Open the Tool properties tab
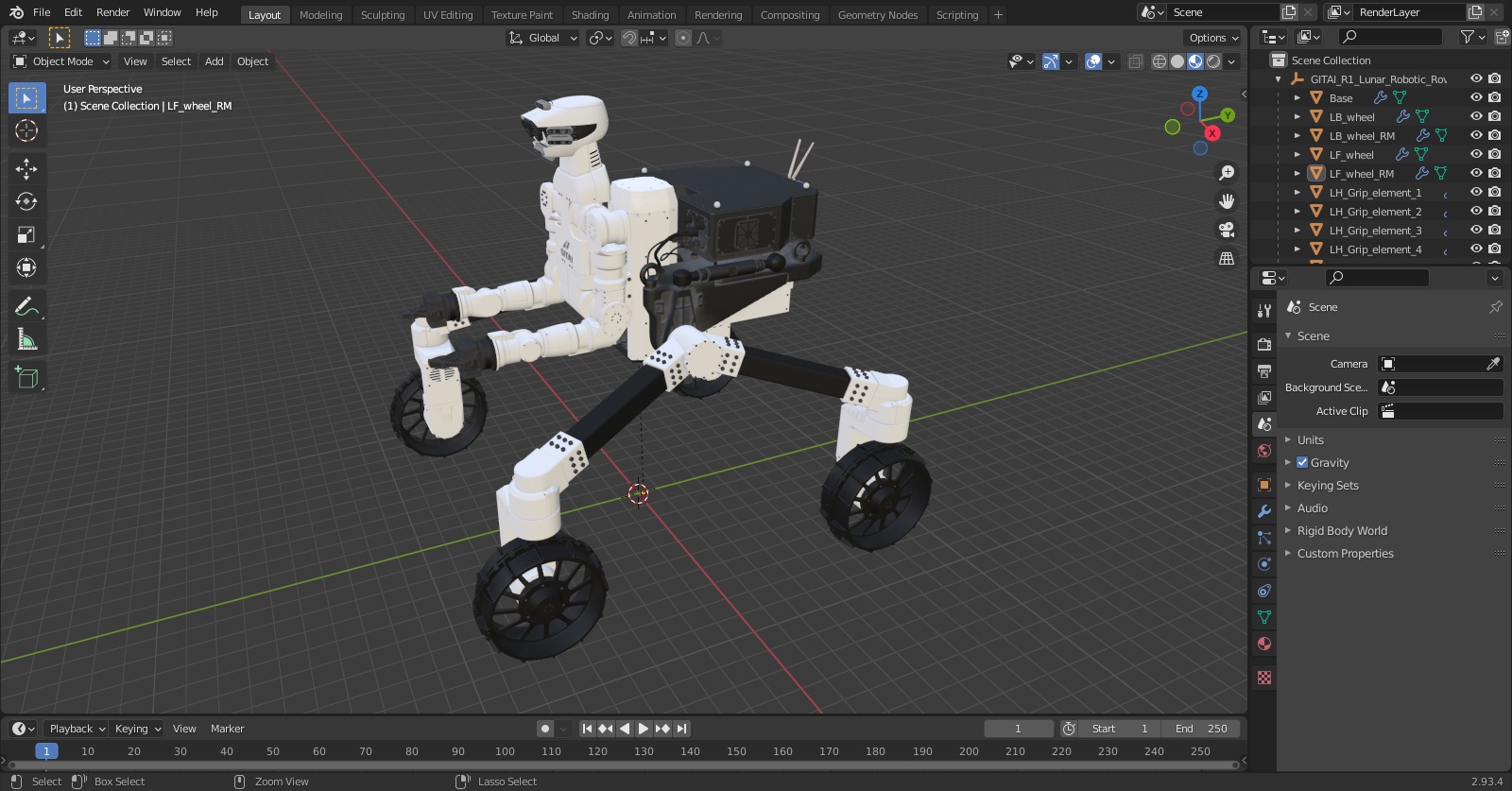This screenshot has height=791, width=1512. (1264, 311)
